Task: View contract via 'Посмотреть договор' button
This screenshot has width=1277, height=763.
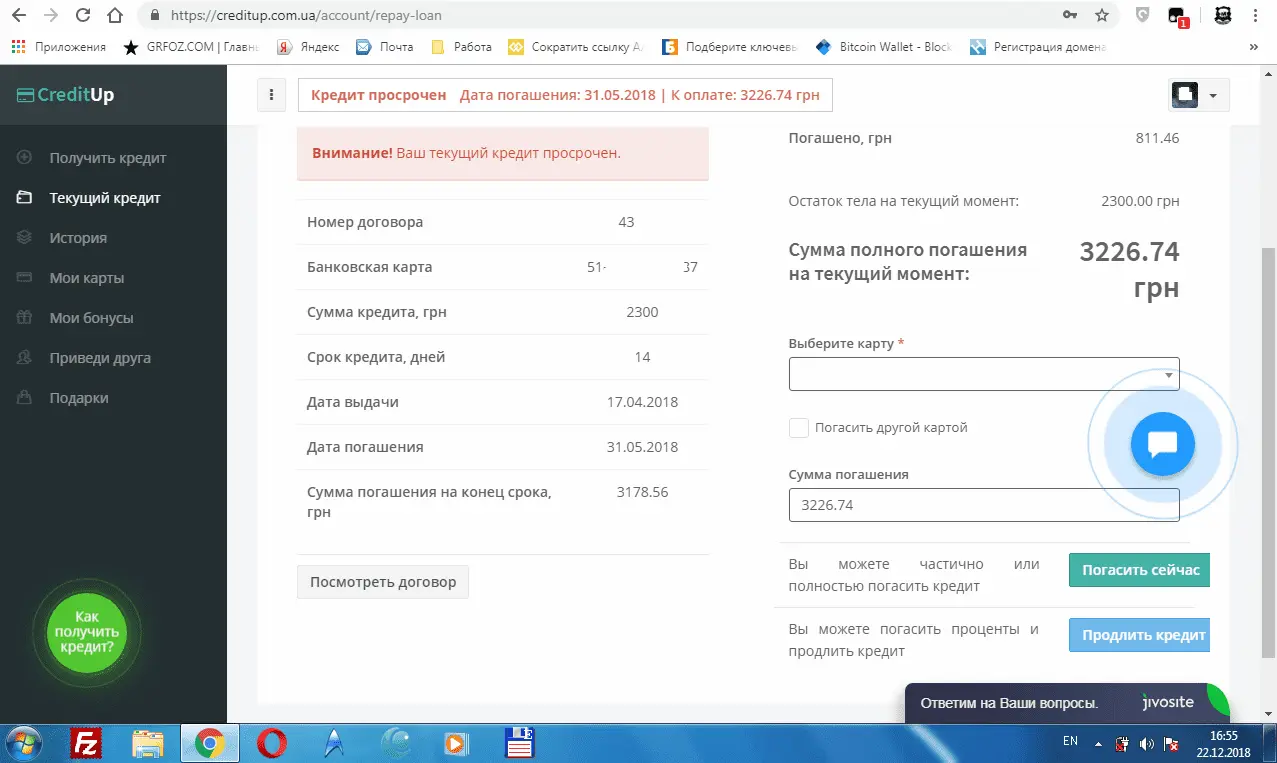Action: (382, 582)
